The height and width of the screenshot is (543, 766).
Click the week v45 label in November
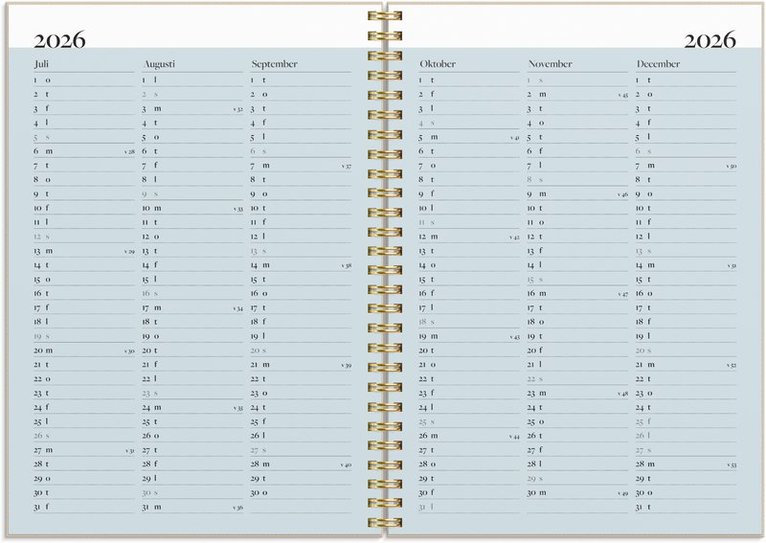623,95
